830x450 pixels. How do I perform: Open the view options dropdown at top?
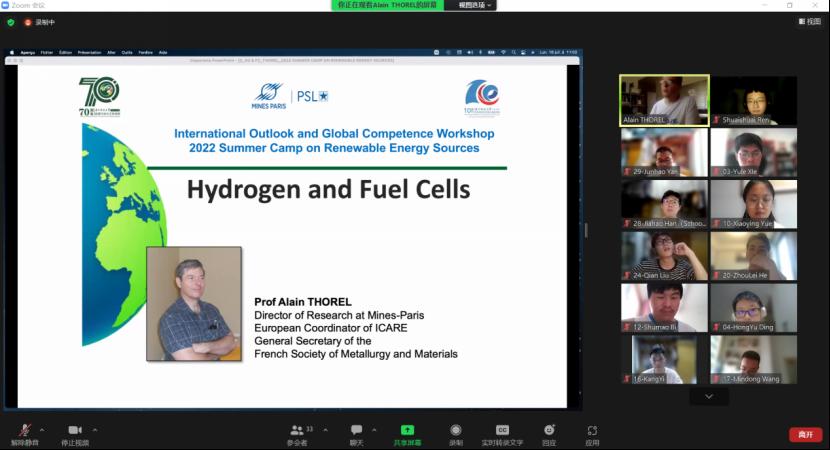475,5
